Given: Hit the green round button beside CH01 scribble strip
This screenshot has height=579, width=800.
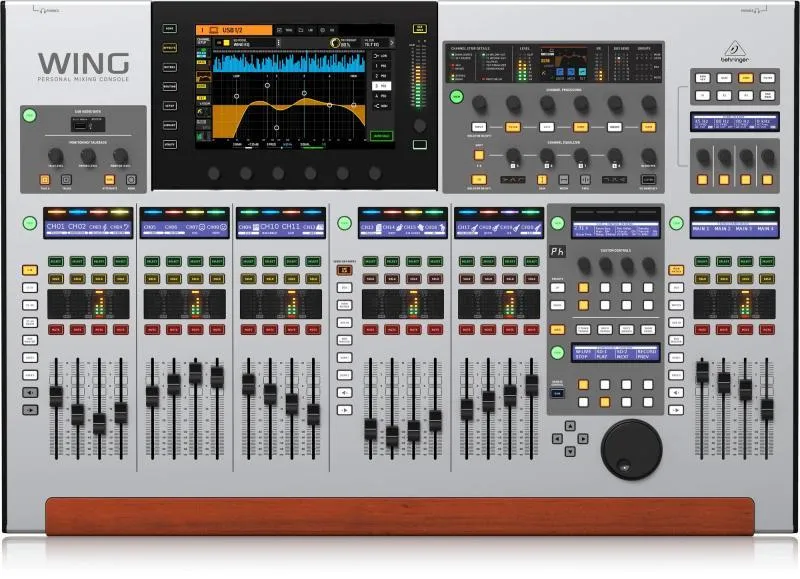Looking at the screenshot, I should (x=30, y=223).
